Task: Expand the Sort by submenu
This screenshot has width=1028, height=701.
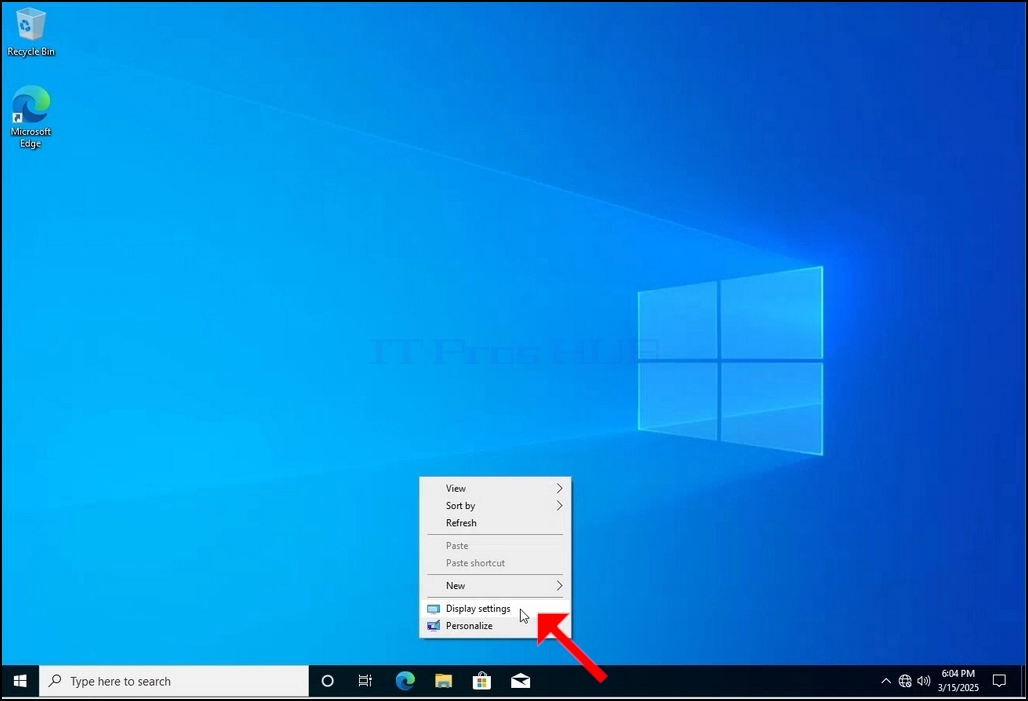Action: (495, 506)
